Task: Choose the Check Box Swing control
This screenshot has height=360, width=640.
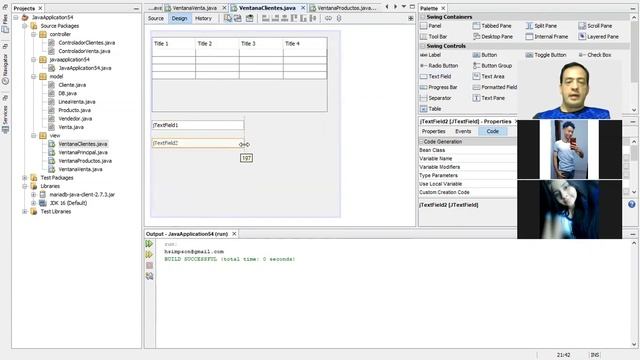Action: pos(595,55)
